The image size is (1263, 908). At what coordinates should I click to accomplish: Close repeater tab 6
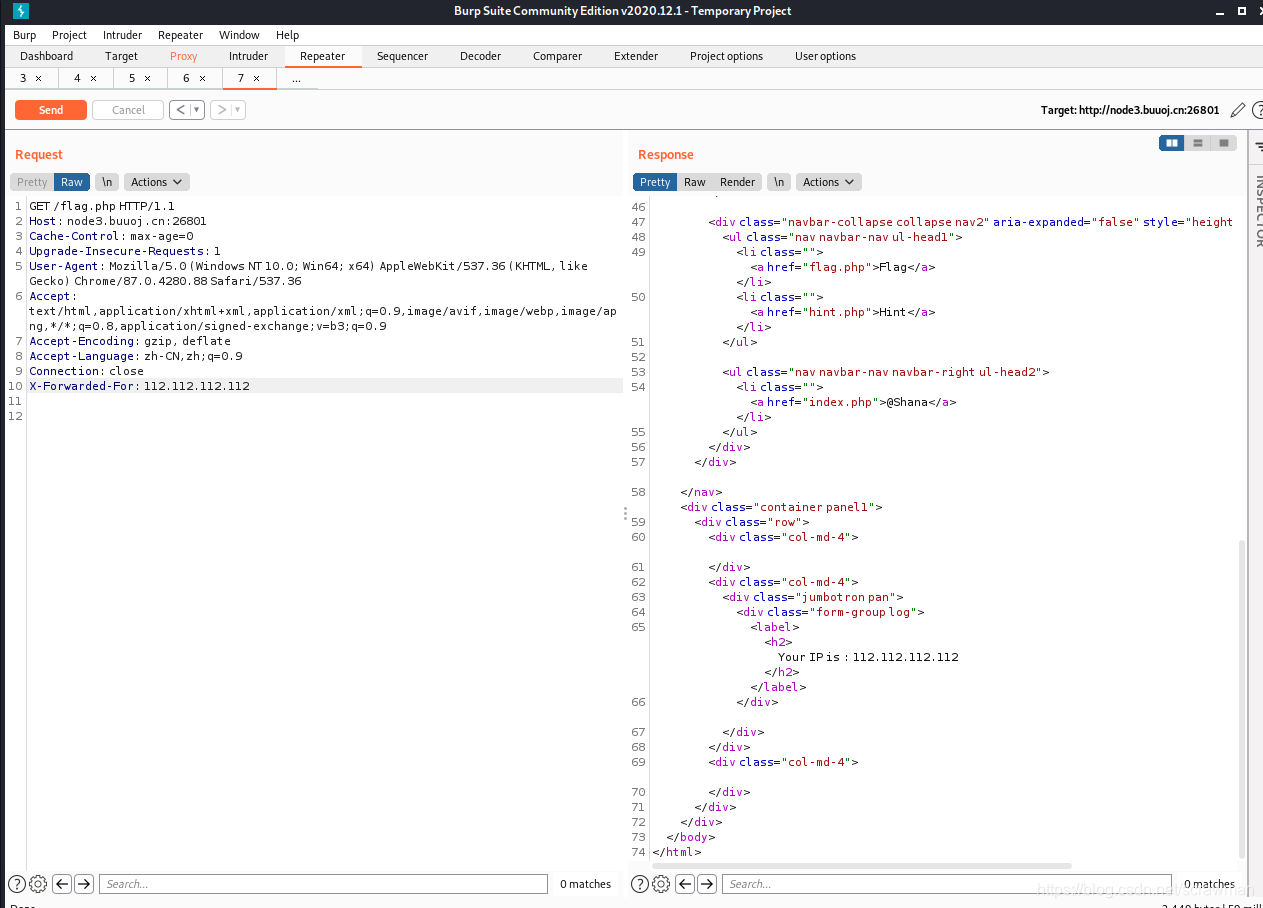click(202, 78)
